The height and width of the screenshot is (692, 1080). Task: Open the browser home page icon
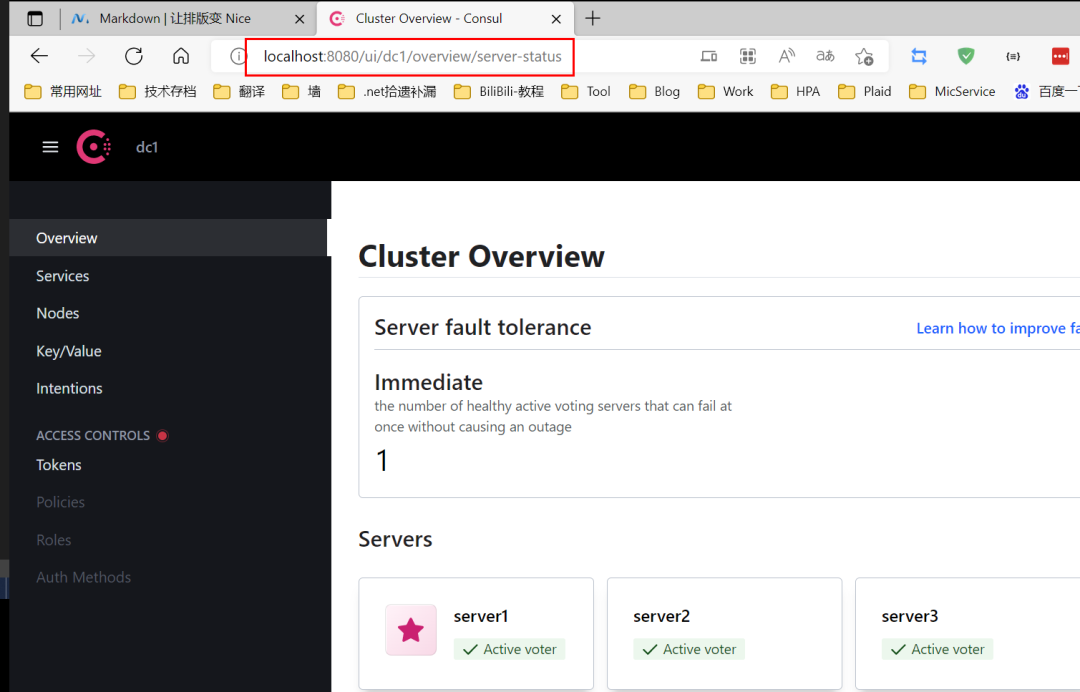(180, 56)
